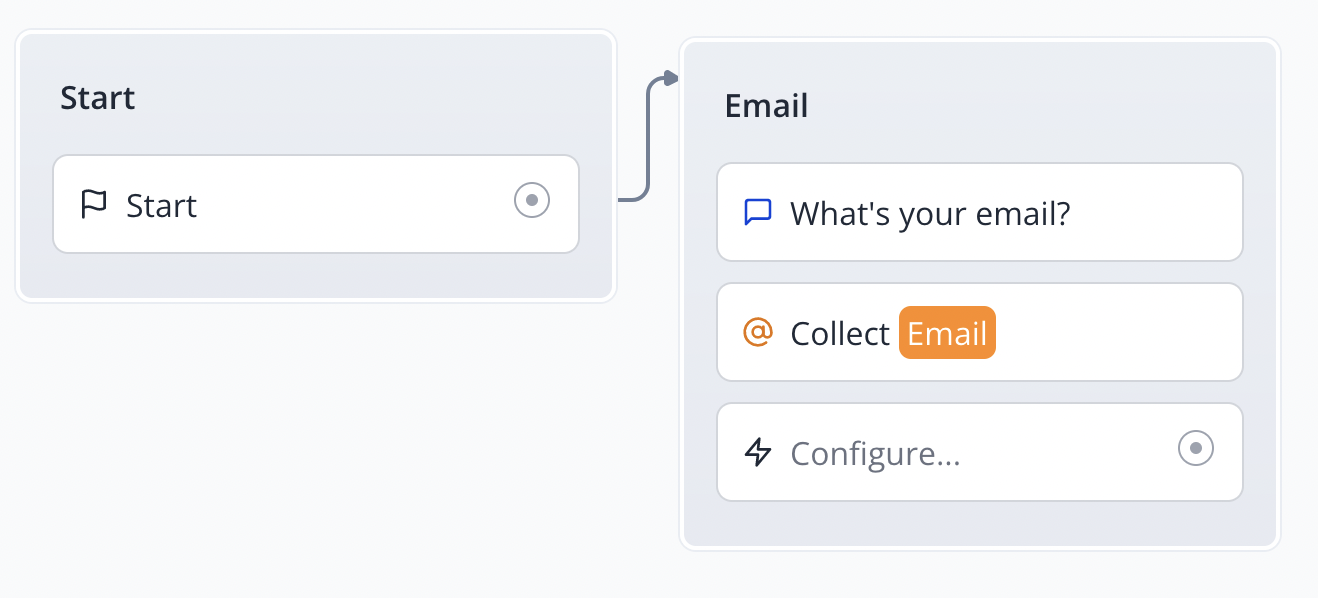1318x598 pixels.
Task: Click the orange Email variable tag
Action: pos(946,332)
